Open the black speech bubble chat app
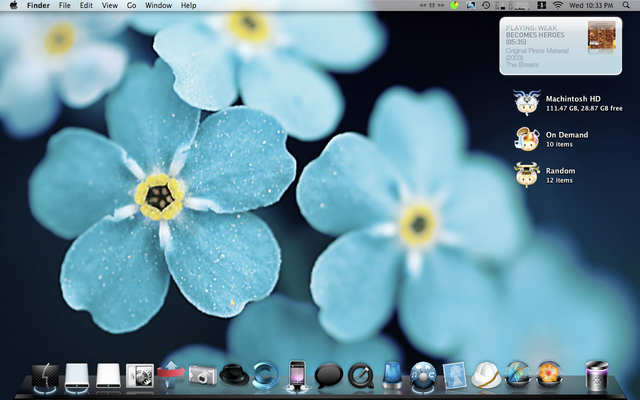 pyautogui.click(x=329, y=376)
